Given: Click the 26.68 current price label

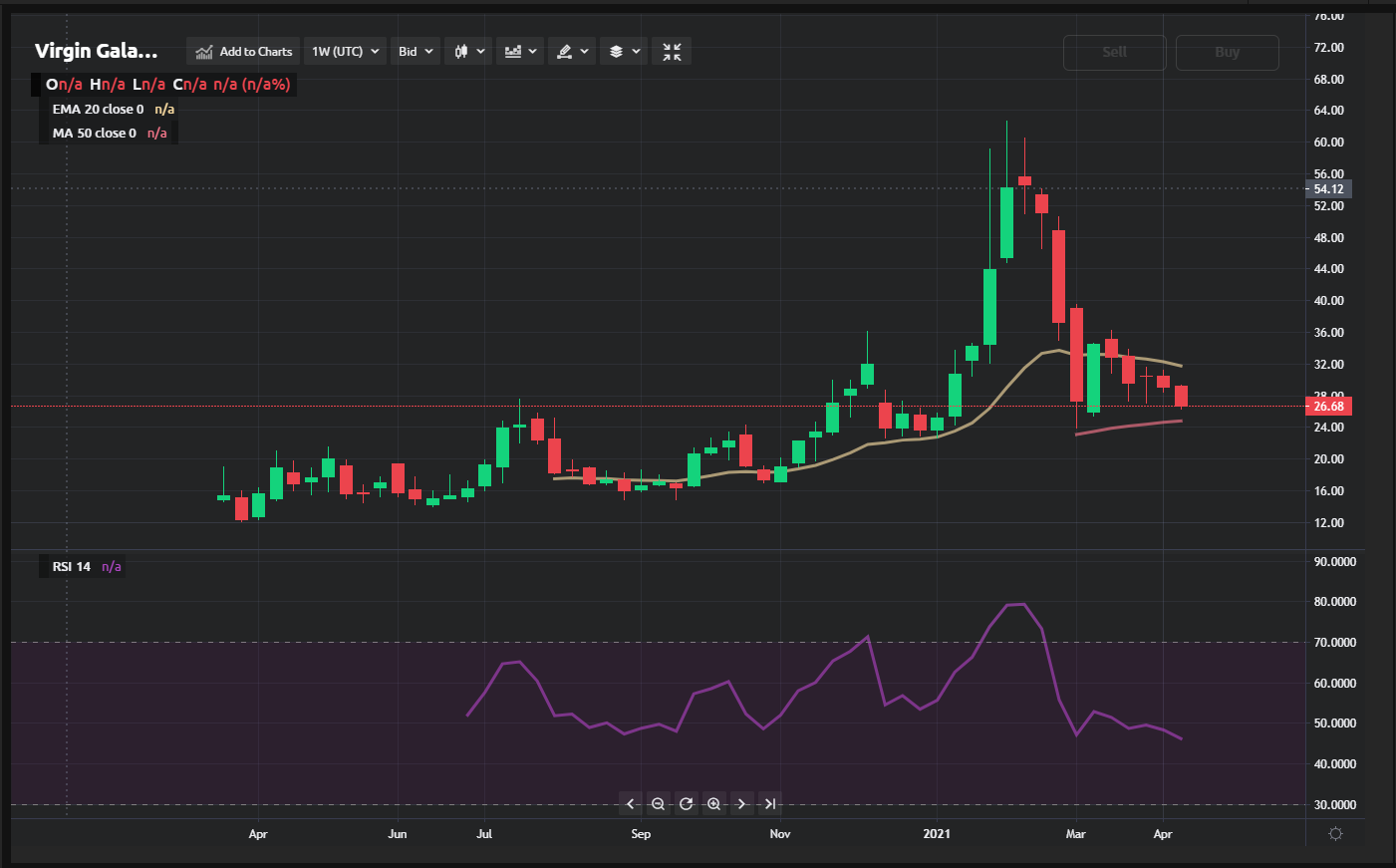Looking at the screenshot, I should tap(1328, 407).
